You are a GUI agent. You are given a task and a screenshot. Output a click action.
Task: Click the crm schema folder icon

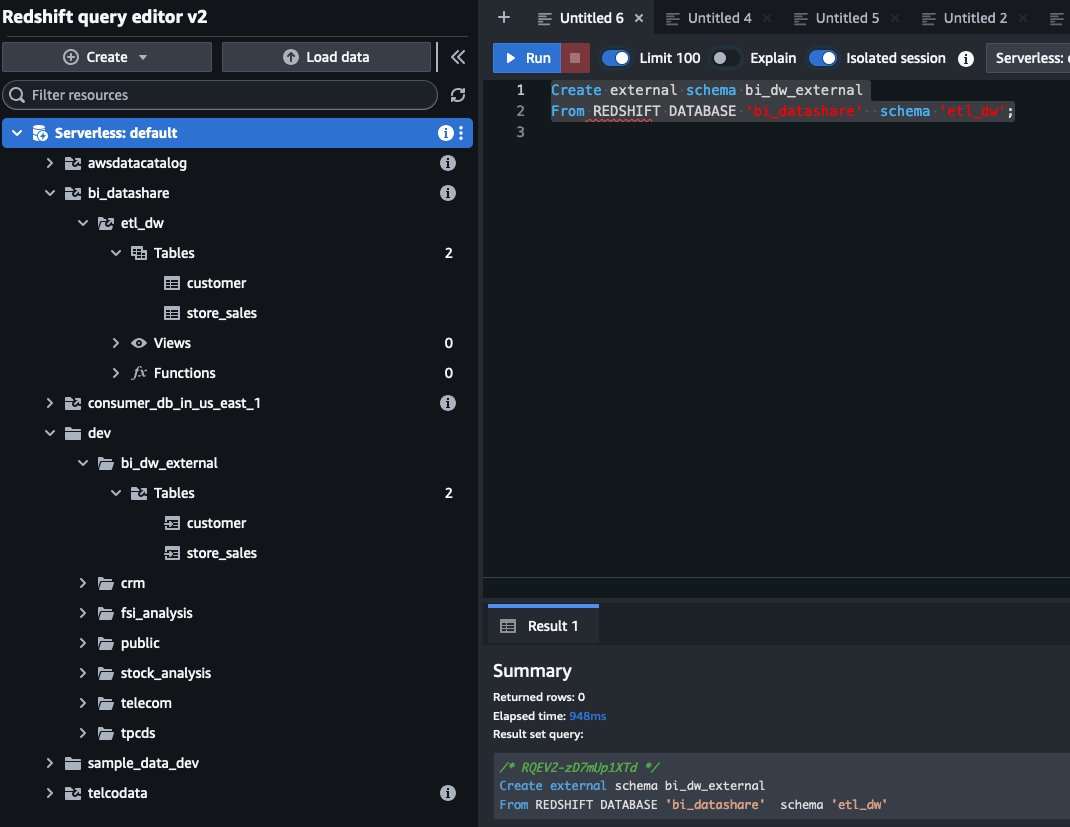tap(106, 583)
